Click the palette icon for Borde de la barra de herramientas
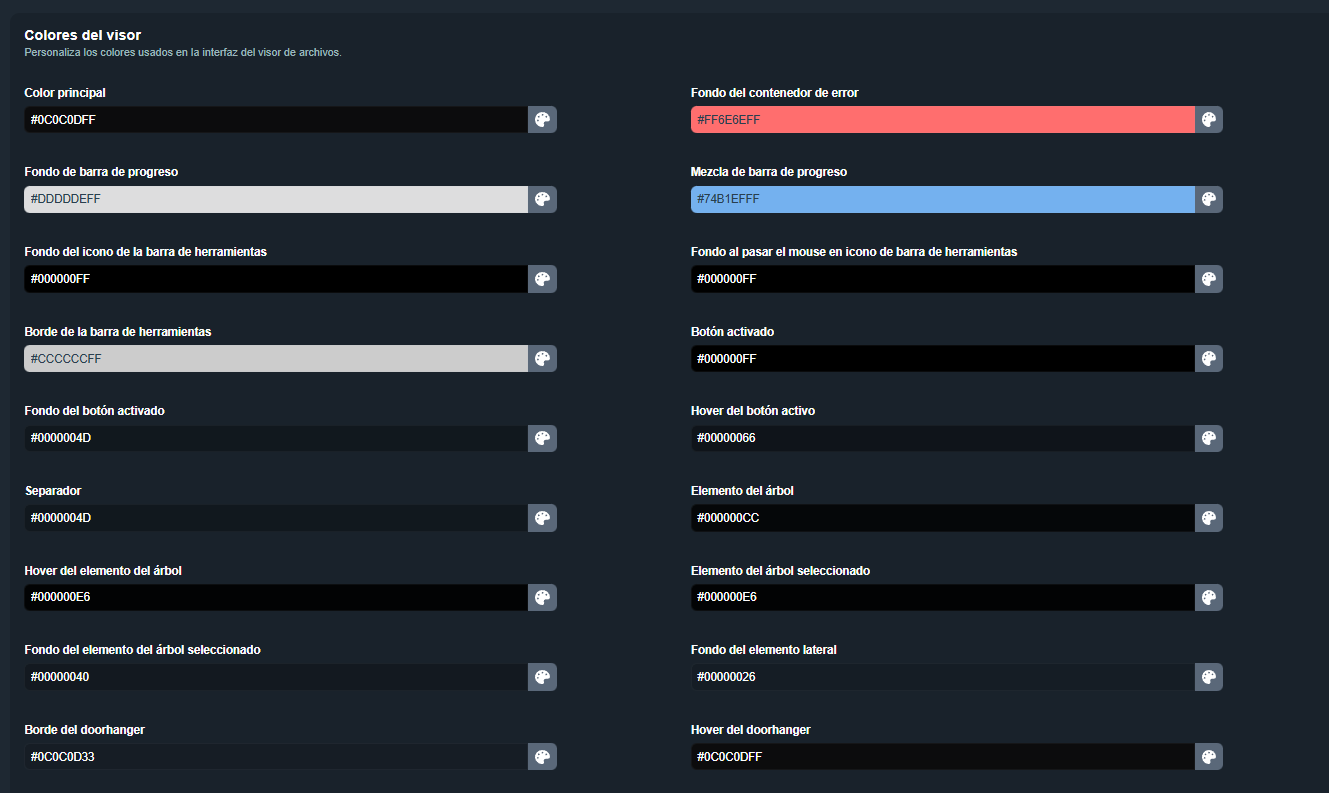This screenshot has width=1329, height=793. click(x=542, y=358)
